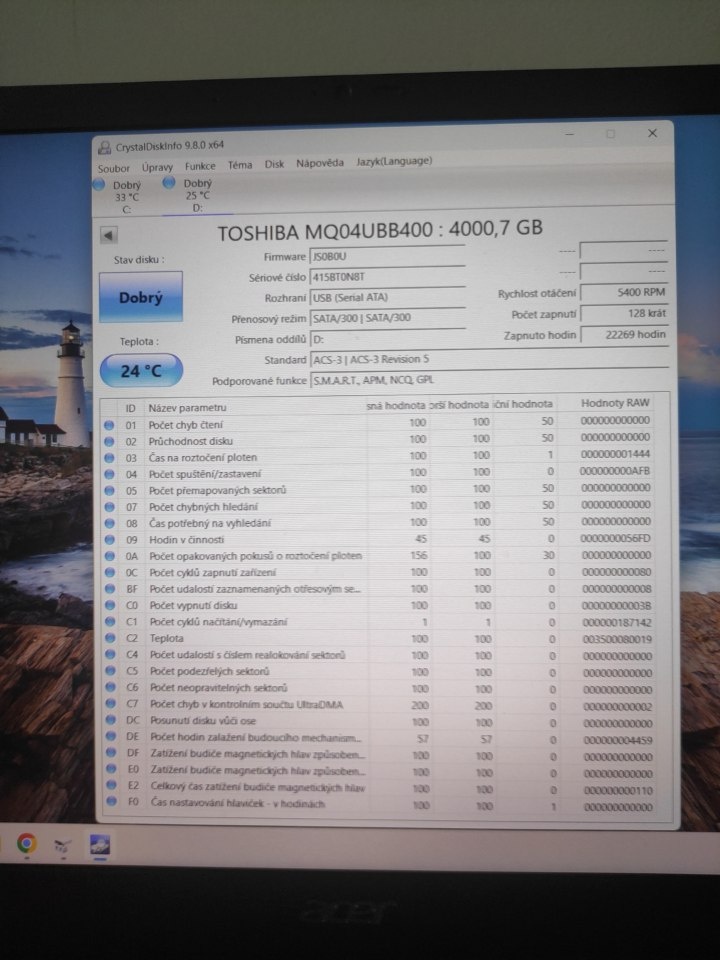Click the Firmware field JS0B0U
Image resolution: width=720 pixels, height=960 pixels.
(x=387, y=257)
